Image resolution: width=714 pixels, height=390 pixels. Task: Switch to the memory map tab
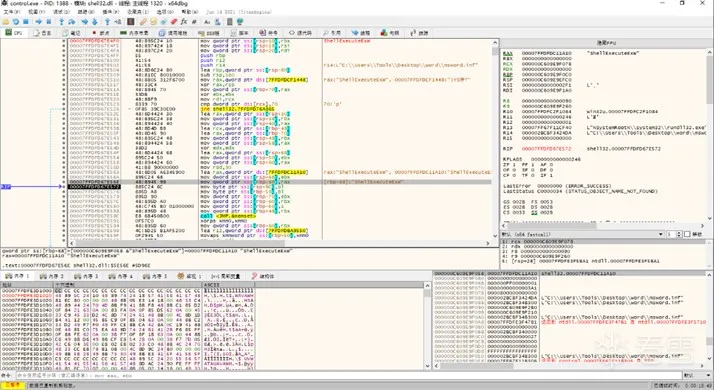[x=134, y=33]
